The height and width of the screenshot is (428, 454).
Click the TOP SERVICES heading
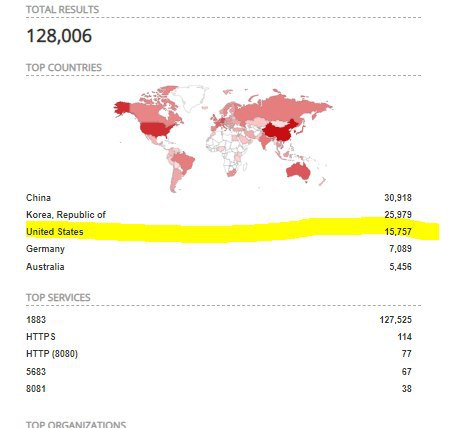click(58, 298)
